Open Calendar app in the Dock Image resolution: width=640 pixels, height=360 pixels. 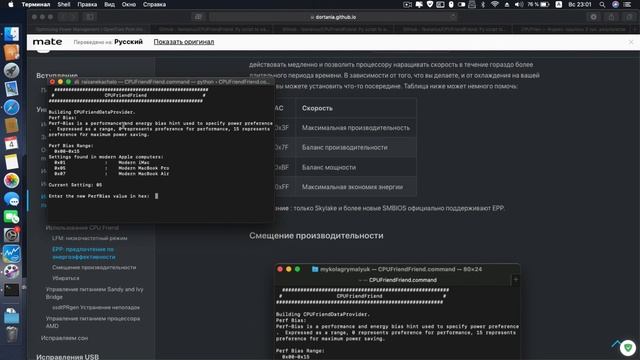tap(11, 144)
